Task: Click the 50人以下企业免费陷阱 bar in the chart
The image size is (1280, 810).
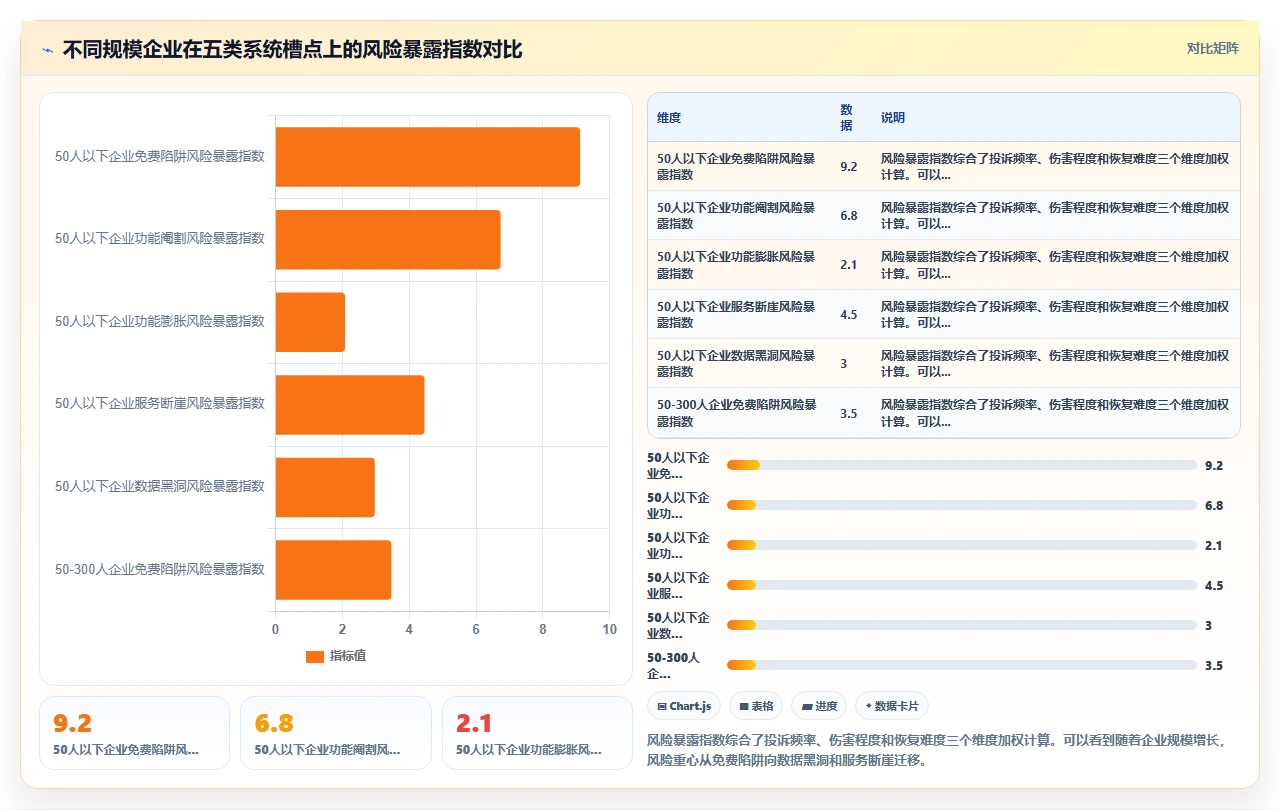Action: point(428,156)
